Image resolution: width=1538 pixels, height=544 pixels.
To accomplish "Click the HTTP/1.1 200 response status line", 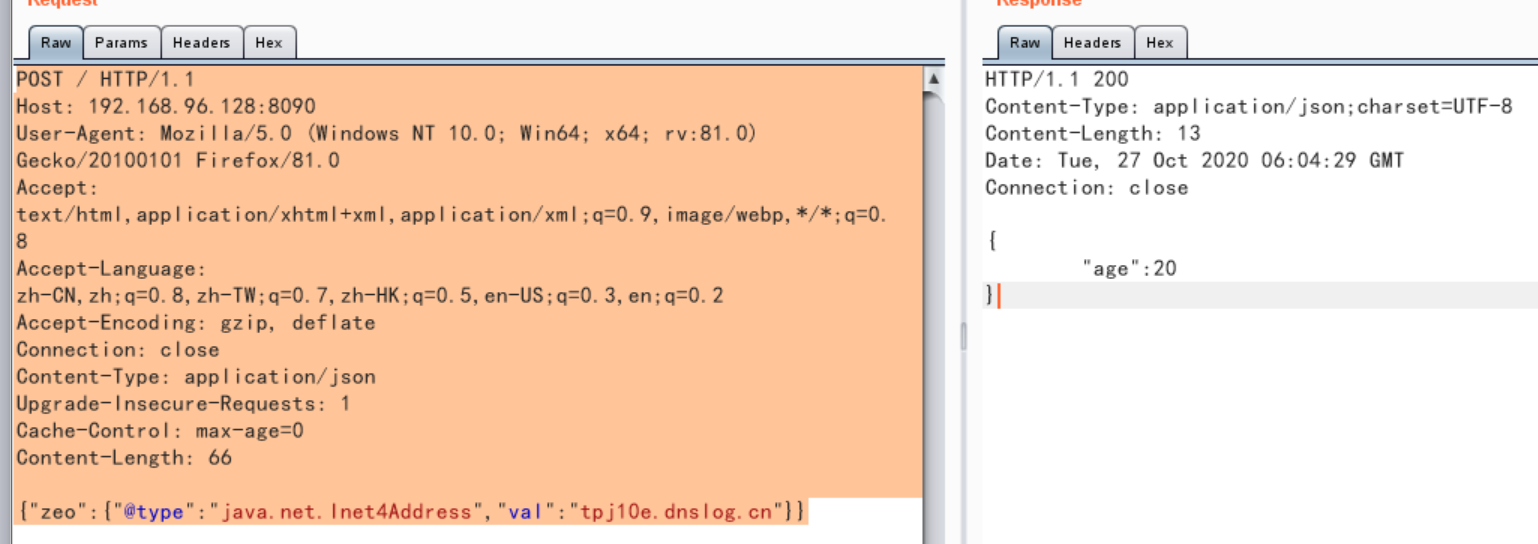I will coord(1057,79).
